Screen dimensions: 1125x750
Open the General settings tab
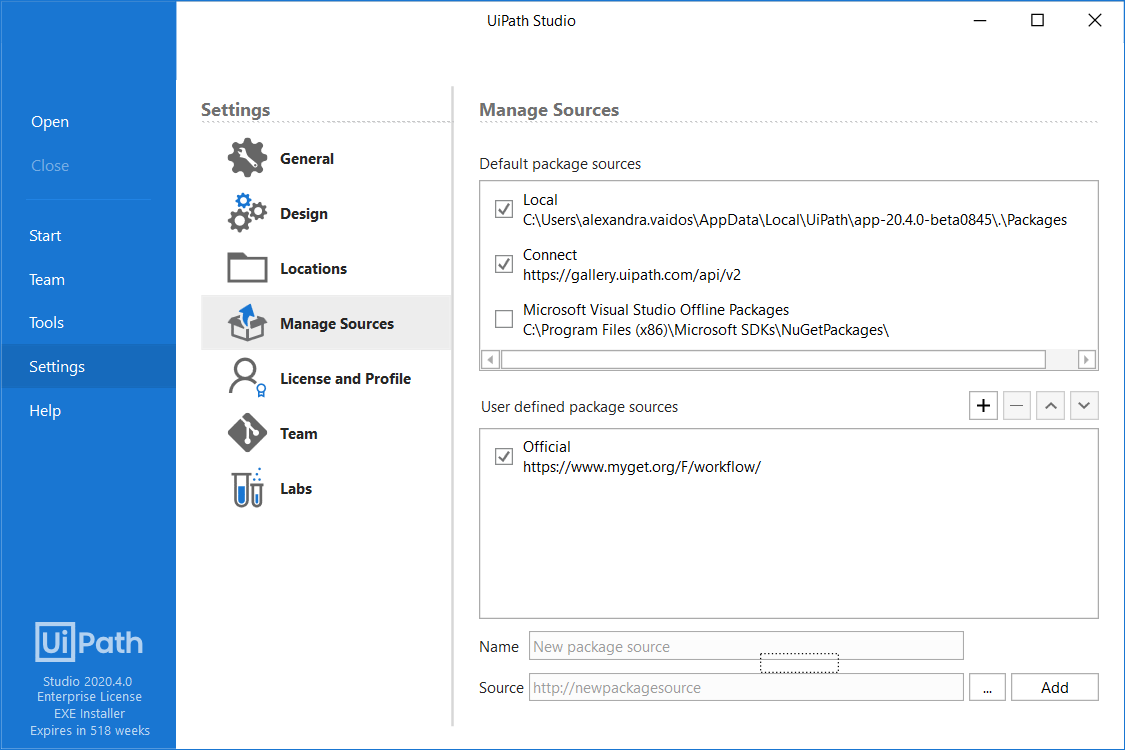[x=326, y=158]
